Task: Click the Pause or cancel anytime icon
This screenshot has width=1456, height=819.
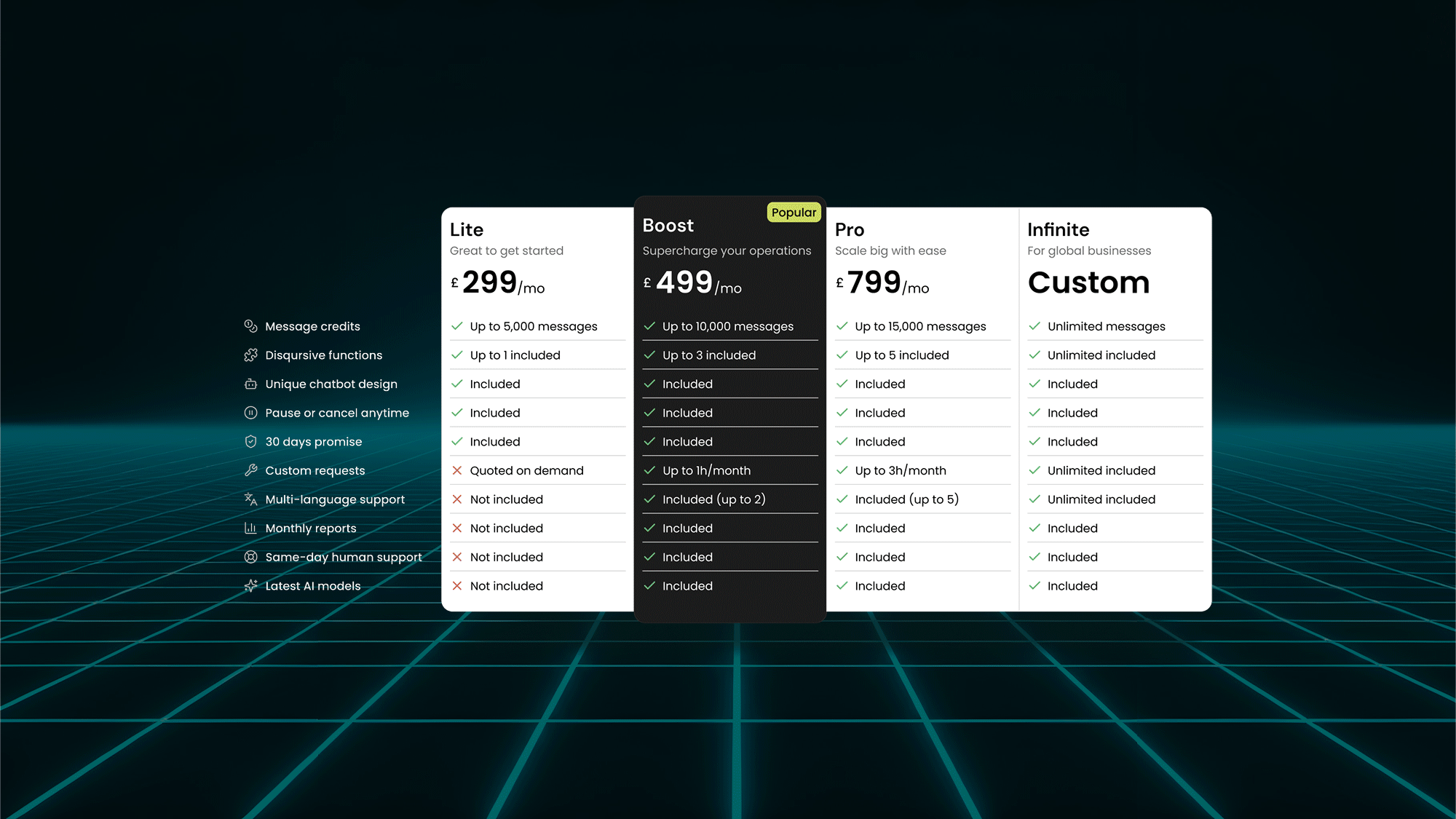Action: tap(250, 413)
